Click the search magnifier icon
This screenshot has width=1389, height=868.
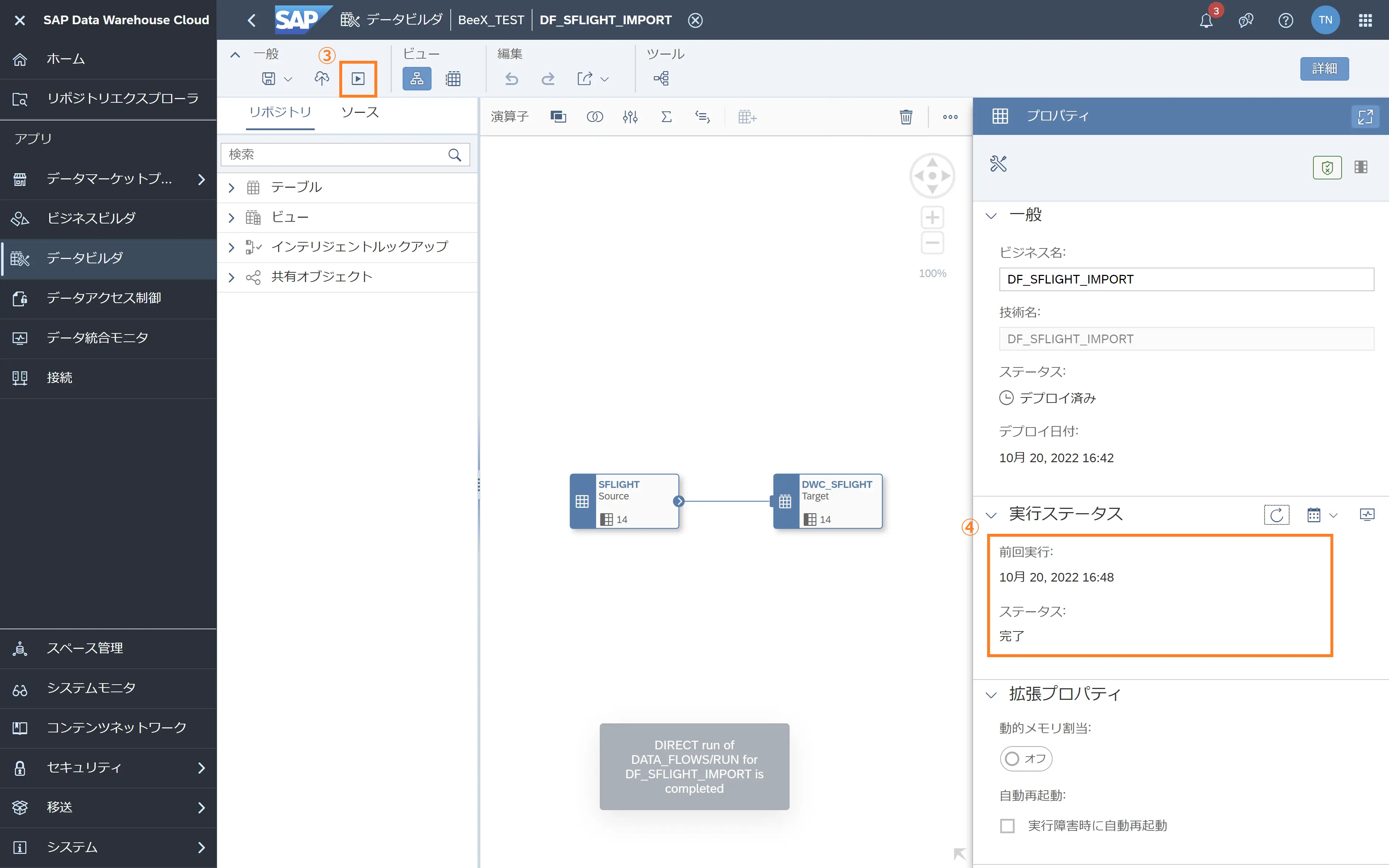coord(455,154)
